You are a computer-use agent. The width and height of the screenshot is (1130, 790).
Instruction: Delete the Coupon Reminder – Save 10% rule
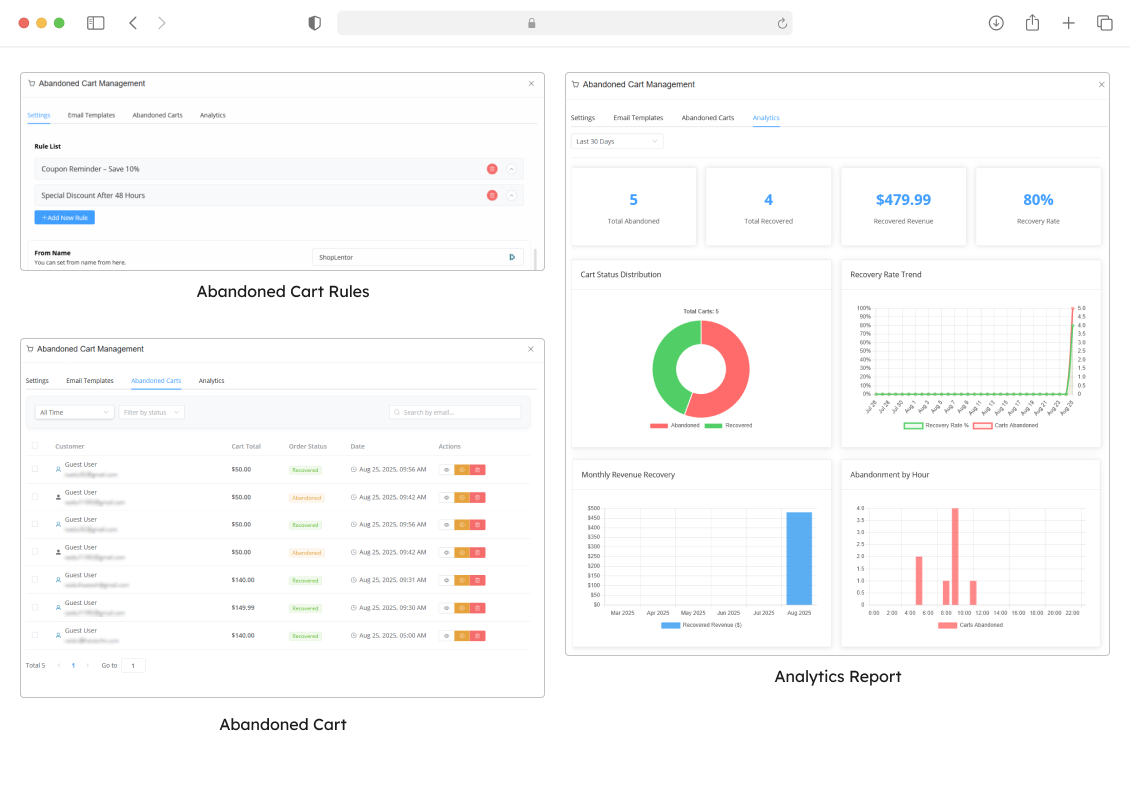492,169
